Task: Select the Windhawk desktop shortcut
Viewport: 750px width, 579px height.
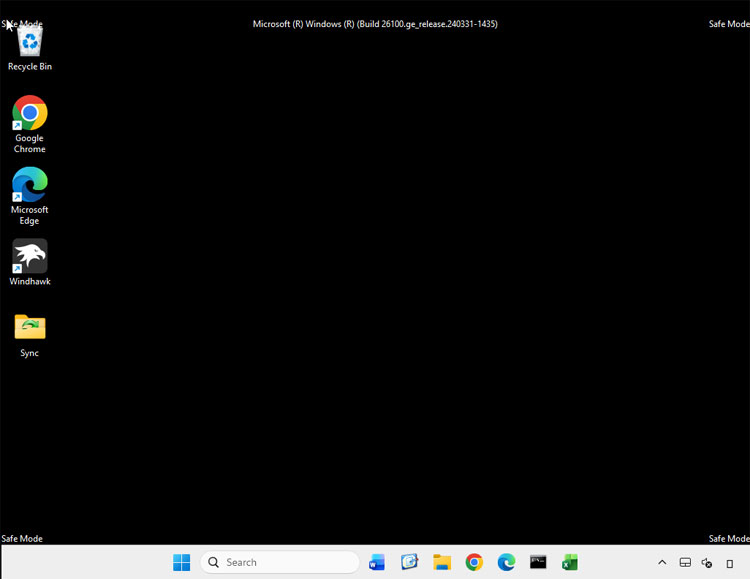Action: (30, 262)
